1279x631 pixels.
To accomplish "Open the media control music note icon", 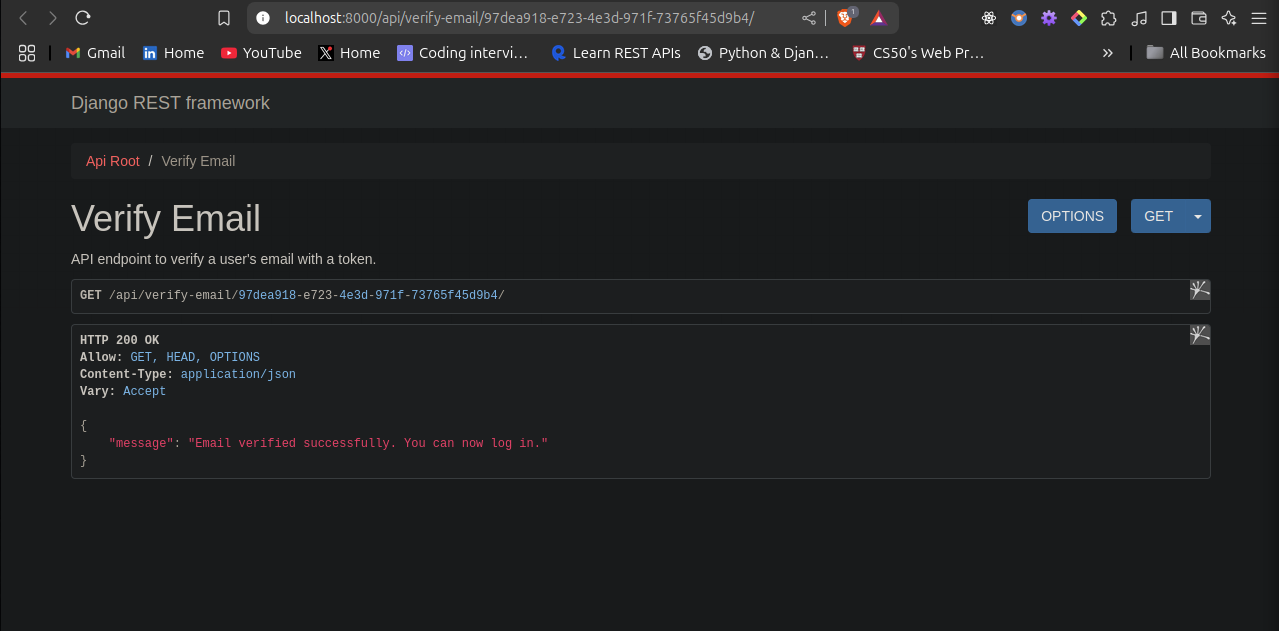I will pos(1139,18).
